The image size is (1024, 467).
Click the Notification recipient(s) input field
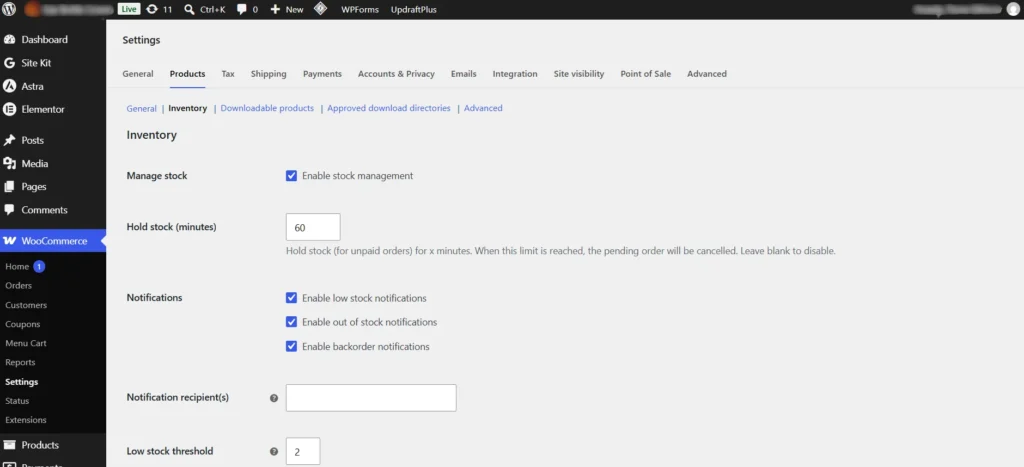click(371, 398)
